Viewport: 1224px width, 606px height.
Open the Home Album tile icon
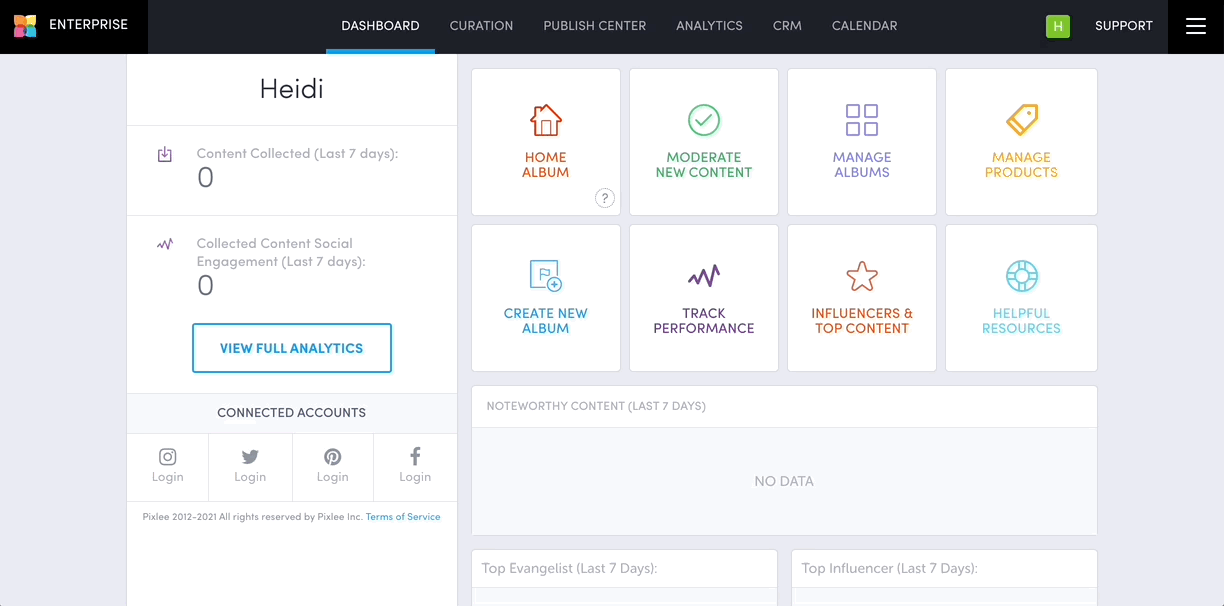(x=545, y=118)
